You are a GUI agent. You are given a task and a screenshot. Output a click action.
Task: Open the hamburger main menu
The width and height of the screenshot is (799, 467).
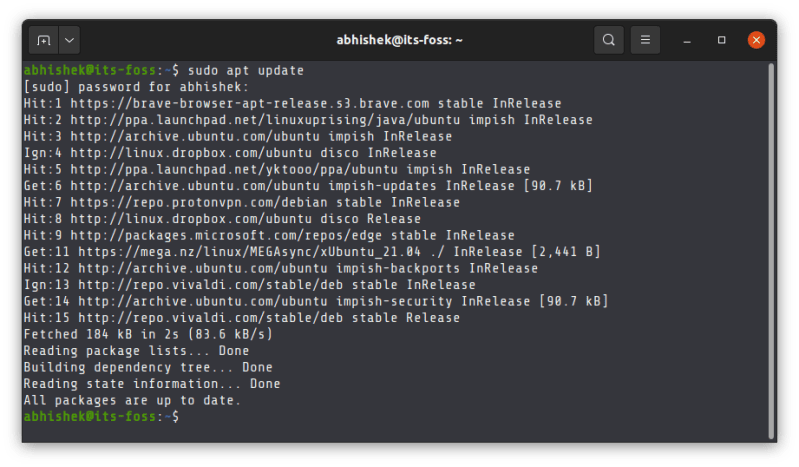pos(646,41)
